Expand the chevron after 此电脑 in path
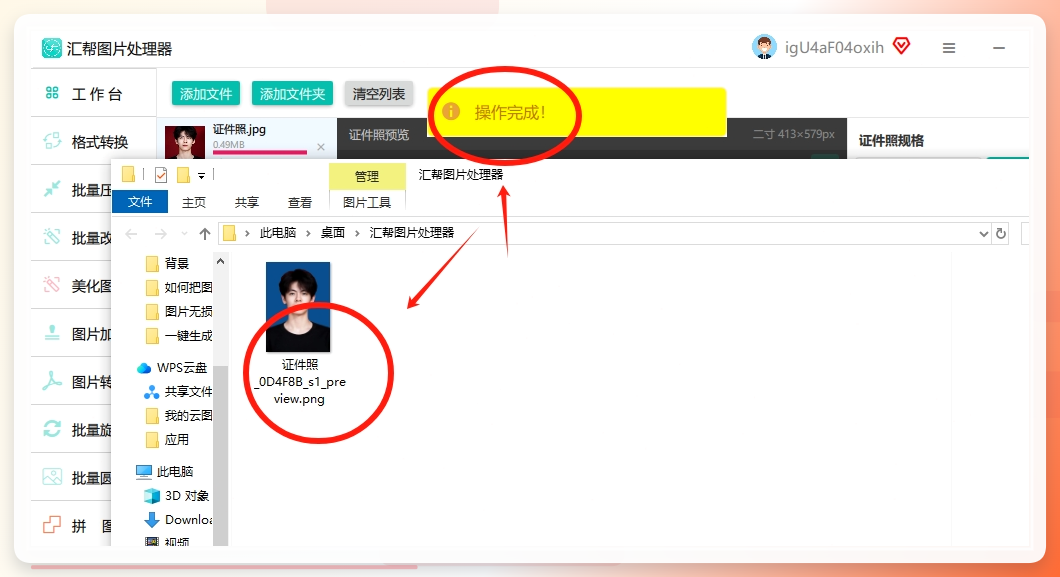 coord(308,233)
